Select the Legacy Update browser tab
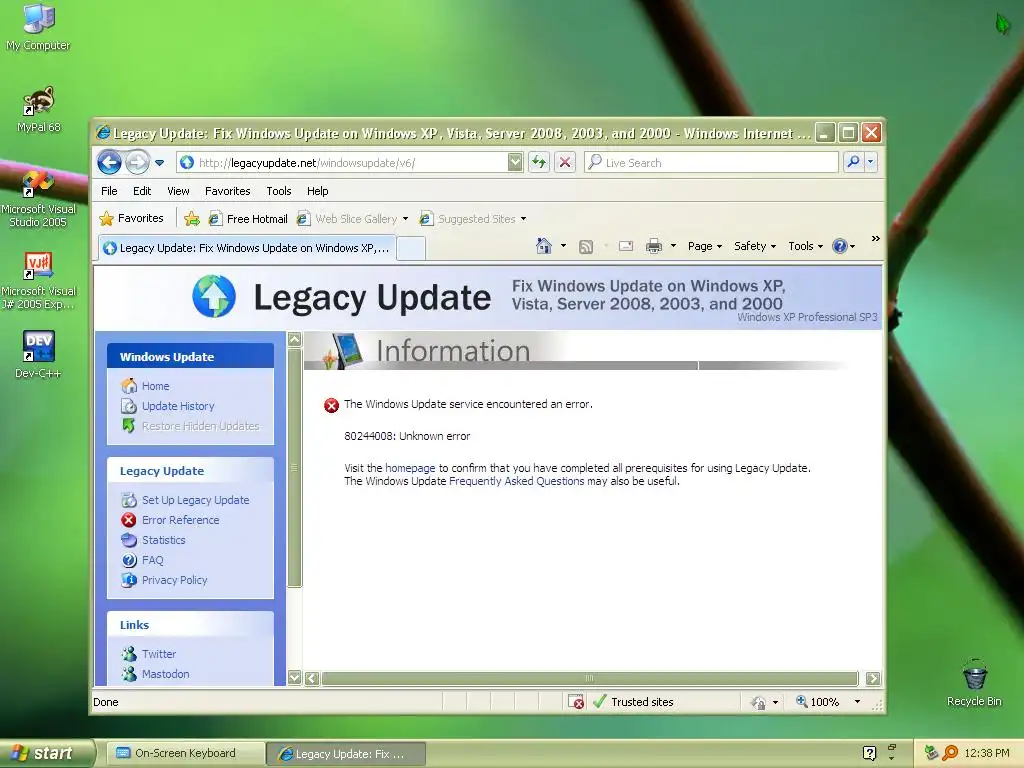 pyautogui.click(x=247, y=248)
